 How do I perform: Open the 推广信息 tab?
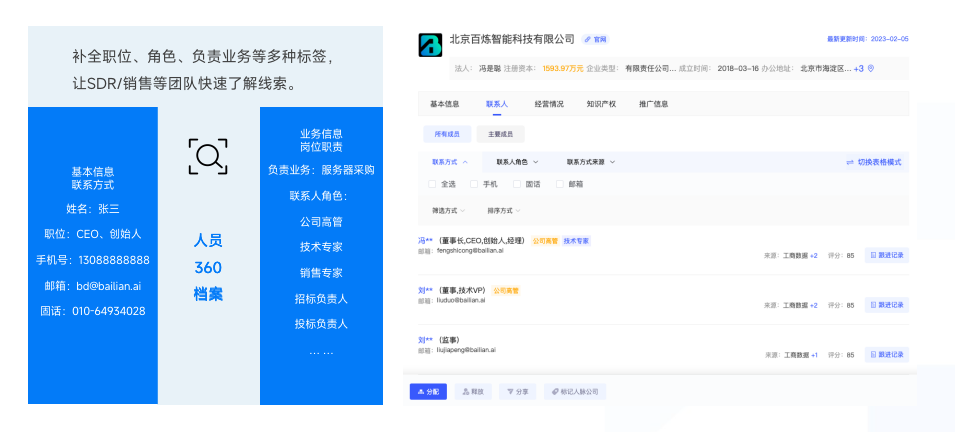[x=654, y=104]
